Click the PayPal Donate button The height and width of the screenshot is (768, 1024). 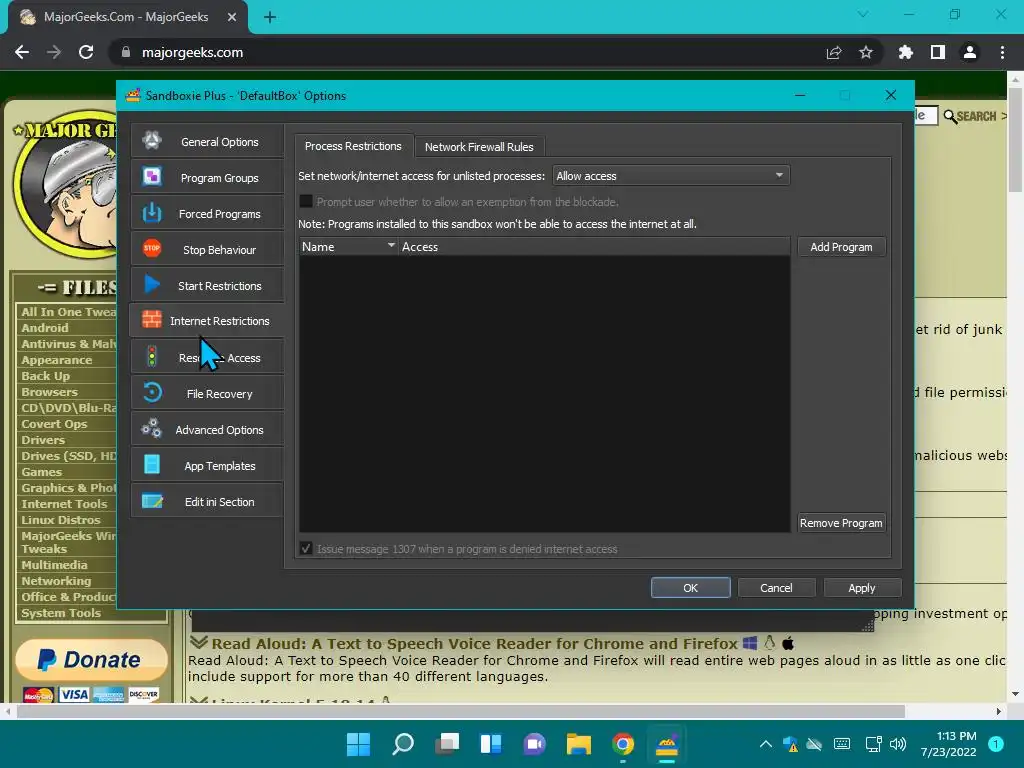click(x=91, y=660)
